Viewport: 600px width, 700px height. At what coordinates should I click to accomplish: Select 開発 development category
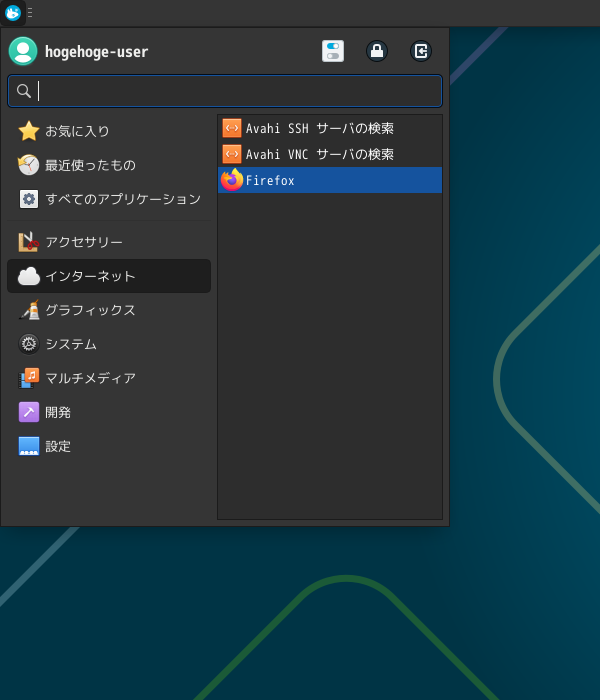point(58,412)
